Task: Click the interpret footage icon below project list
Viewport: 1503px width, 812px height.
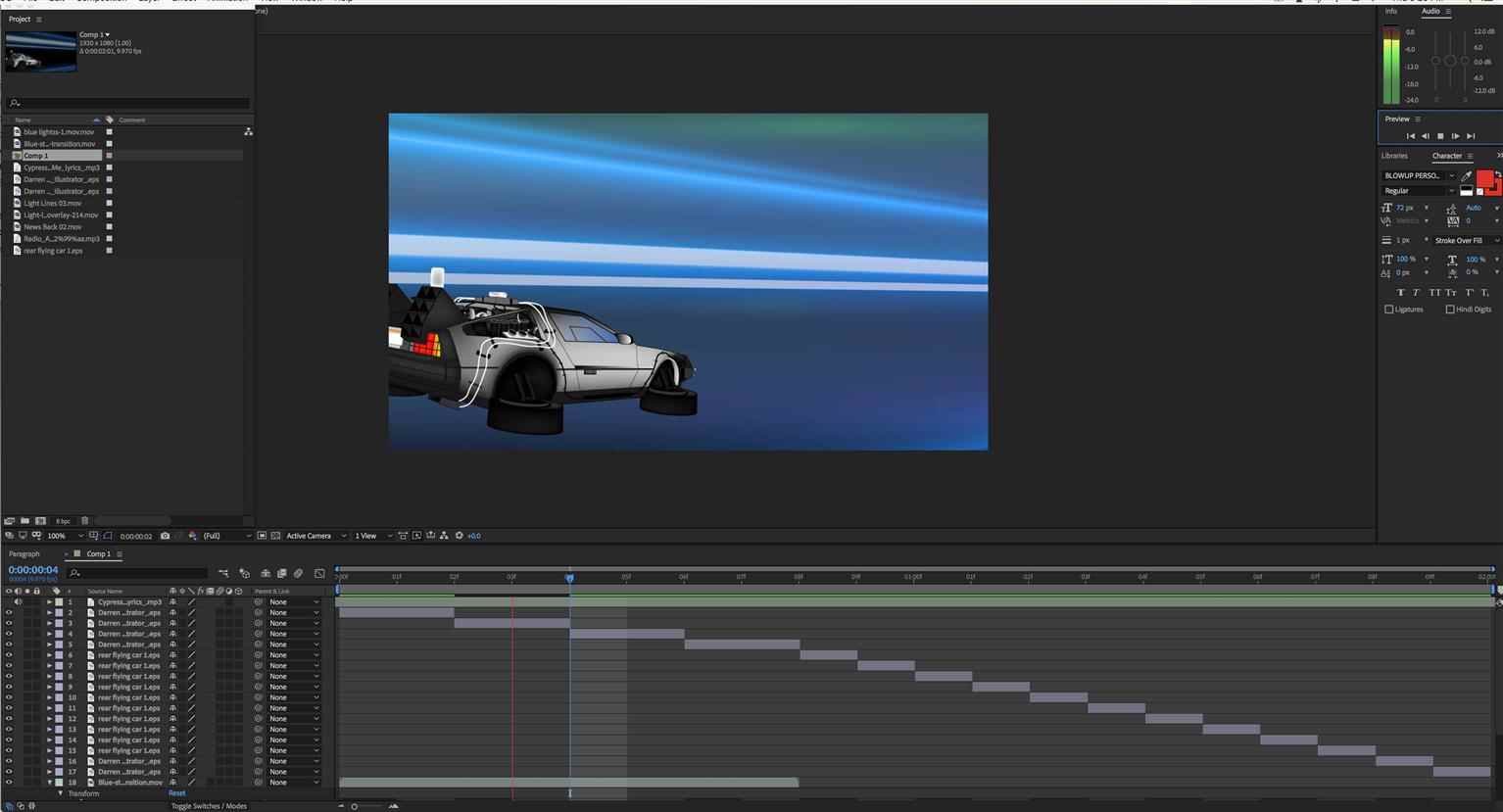Action: 9,520
